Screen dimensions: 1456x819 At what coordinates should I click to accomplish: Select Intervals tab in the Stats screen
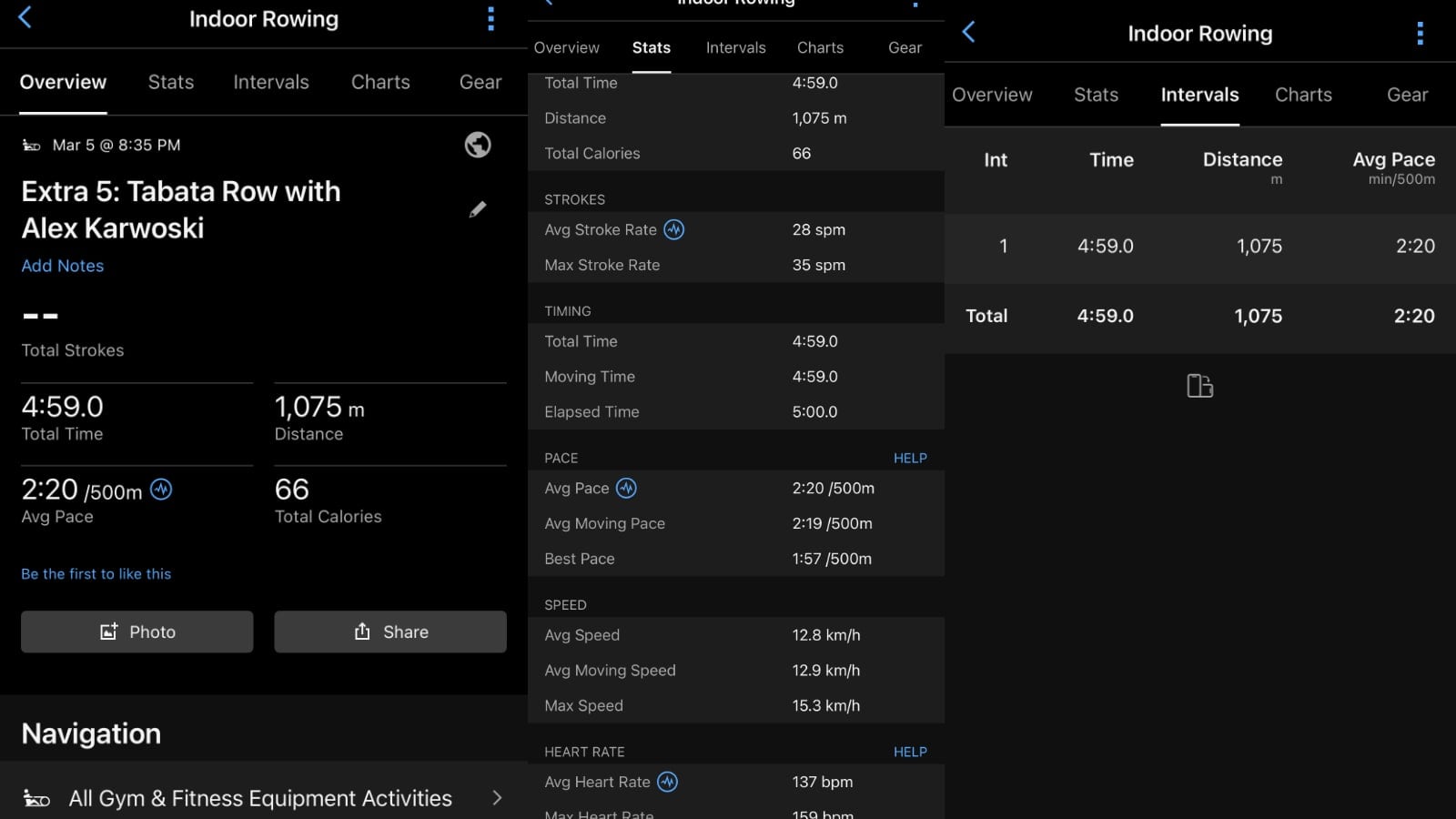click(735, 47)
